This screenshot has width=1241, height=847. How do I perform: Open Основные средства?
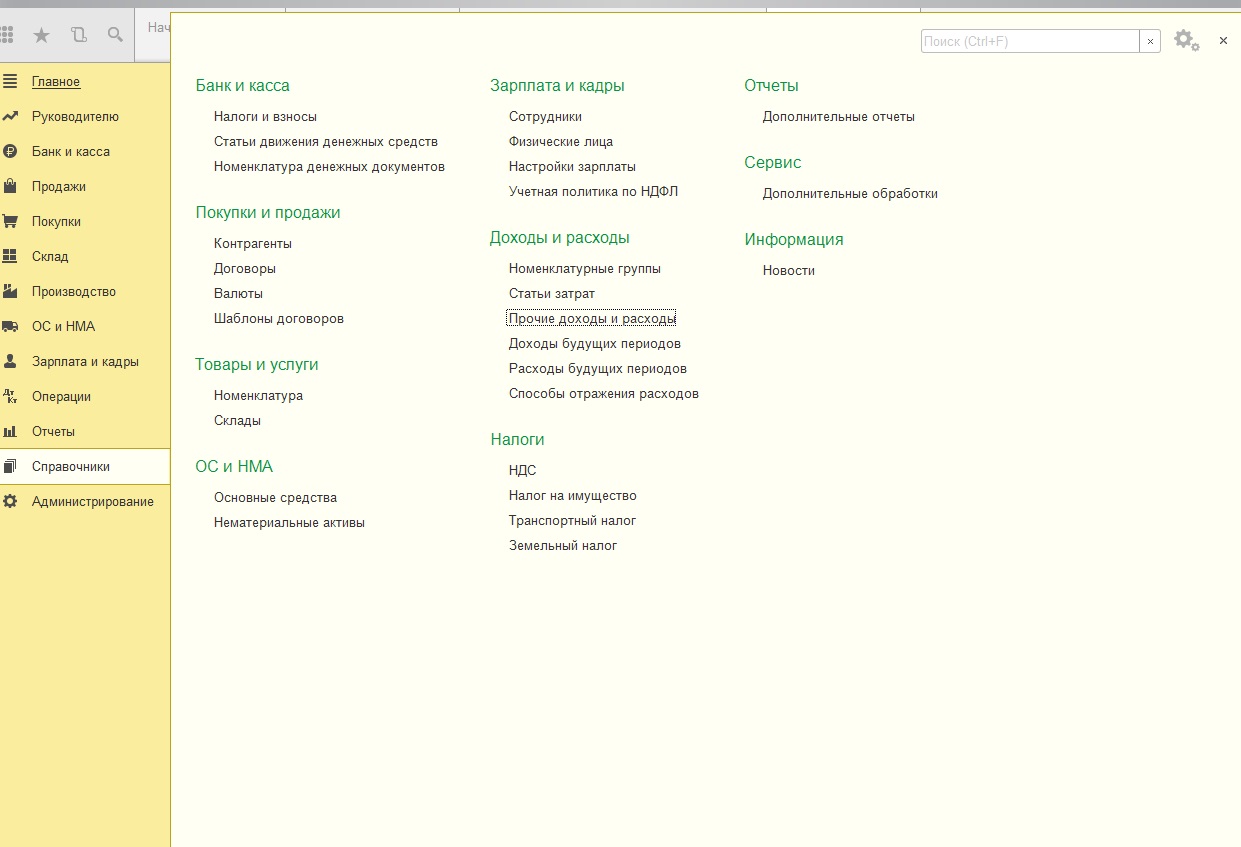coord(275,498)
